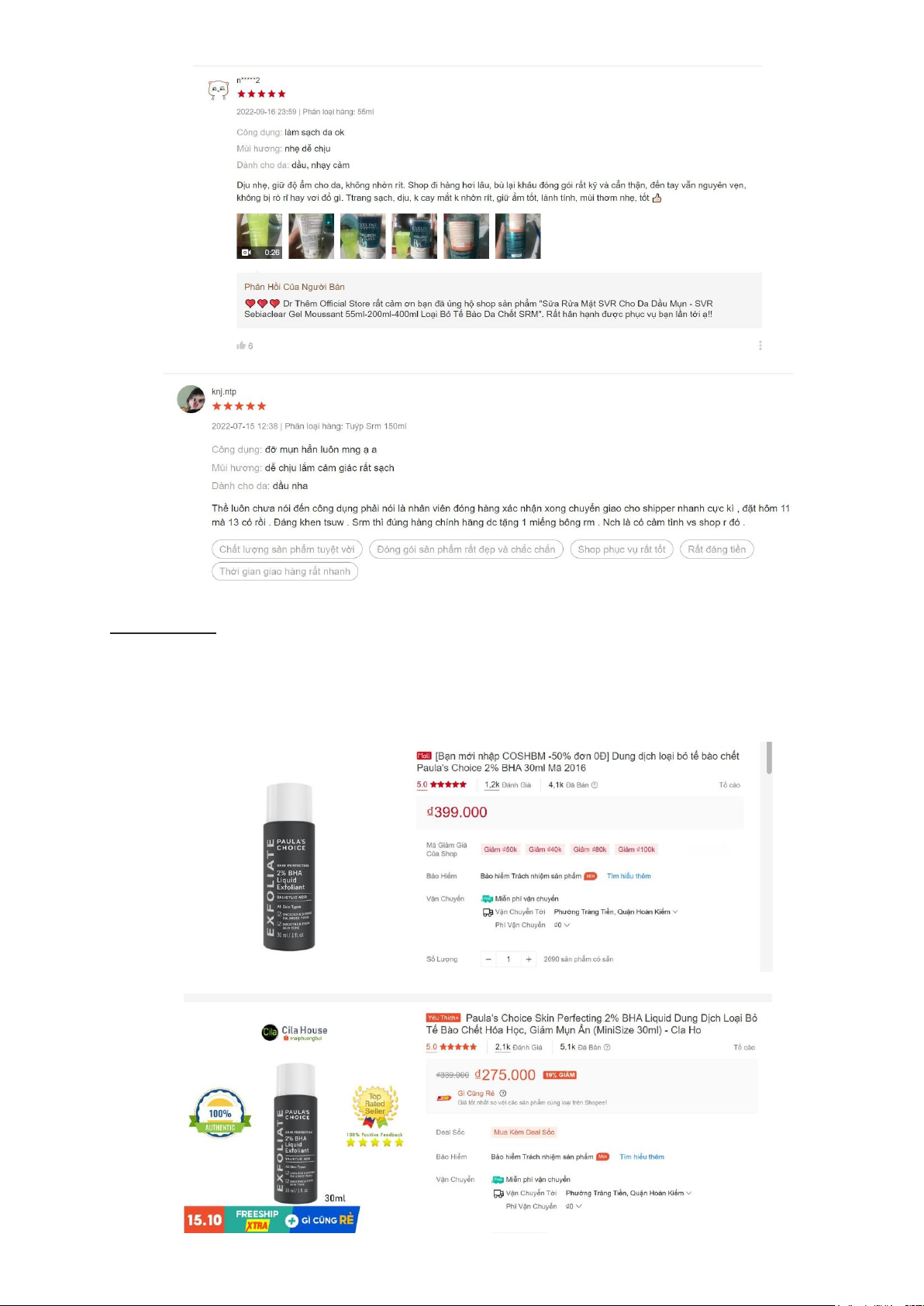Click the thumbs-up like icon under first review
This screenshot has width=924, height=1306.
pos(241,346)
